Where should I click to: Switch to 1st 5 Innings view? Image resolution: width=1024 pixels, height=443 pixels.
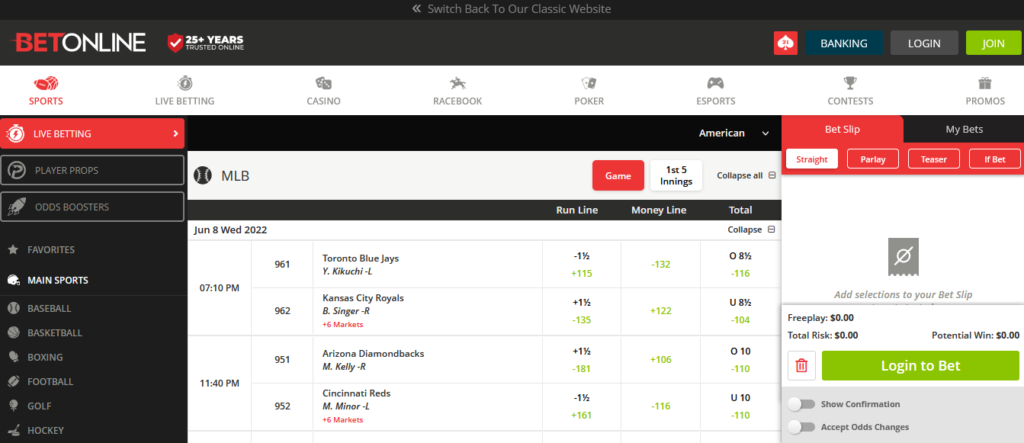coord(676,176)
